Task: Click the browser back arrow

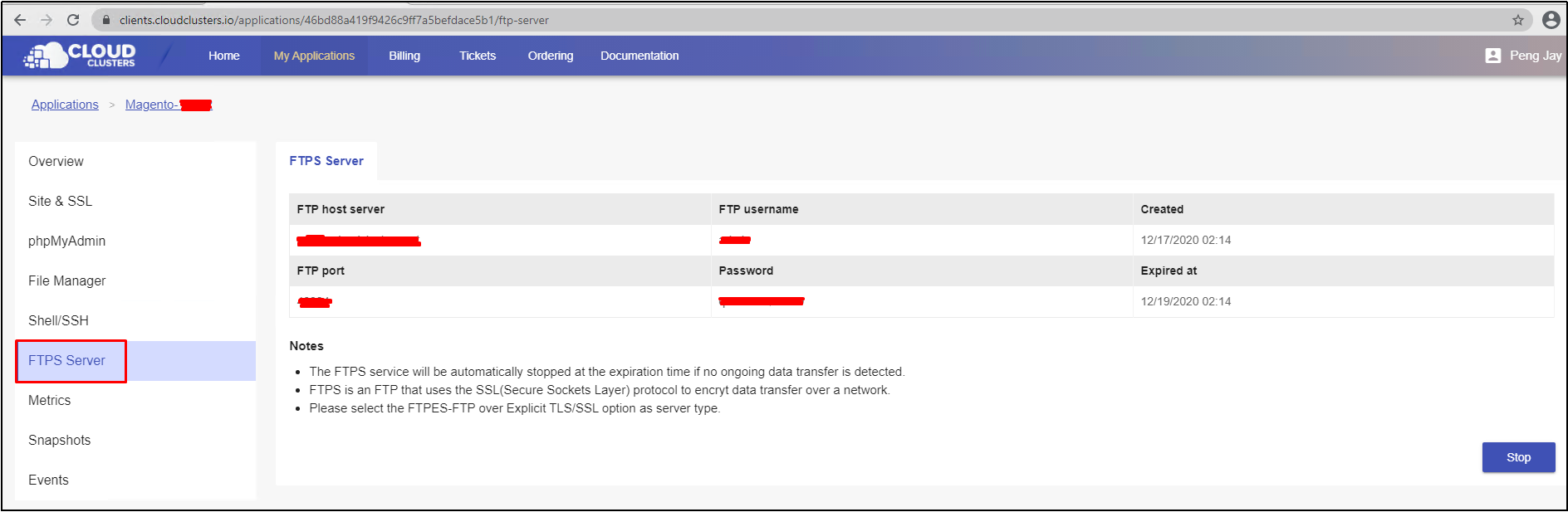Action: pyautogui.click(x=20, y=20)
